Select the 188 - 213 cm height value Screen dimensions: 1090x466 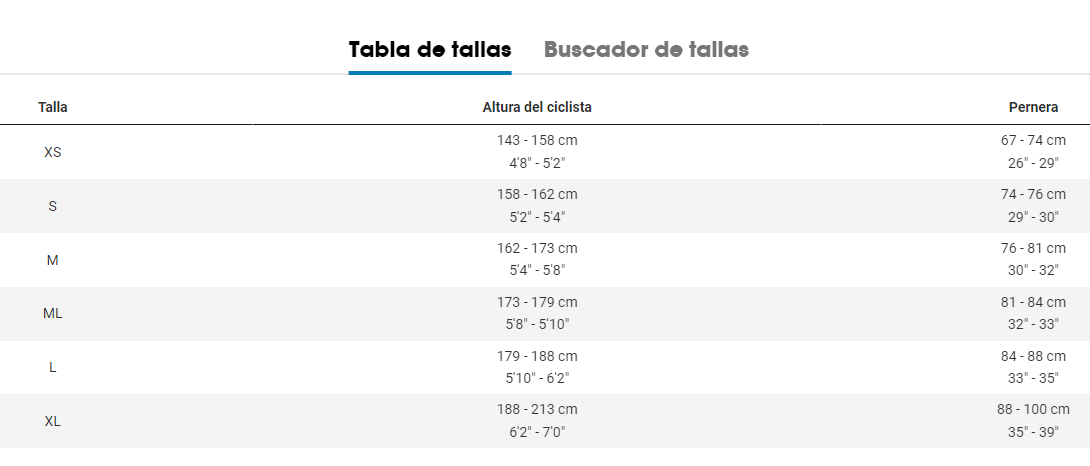pyautogui.click(x=537, y=410)
